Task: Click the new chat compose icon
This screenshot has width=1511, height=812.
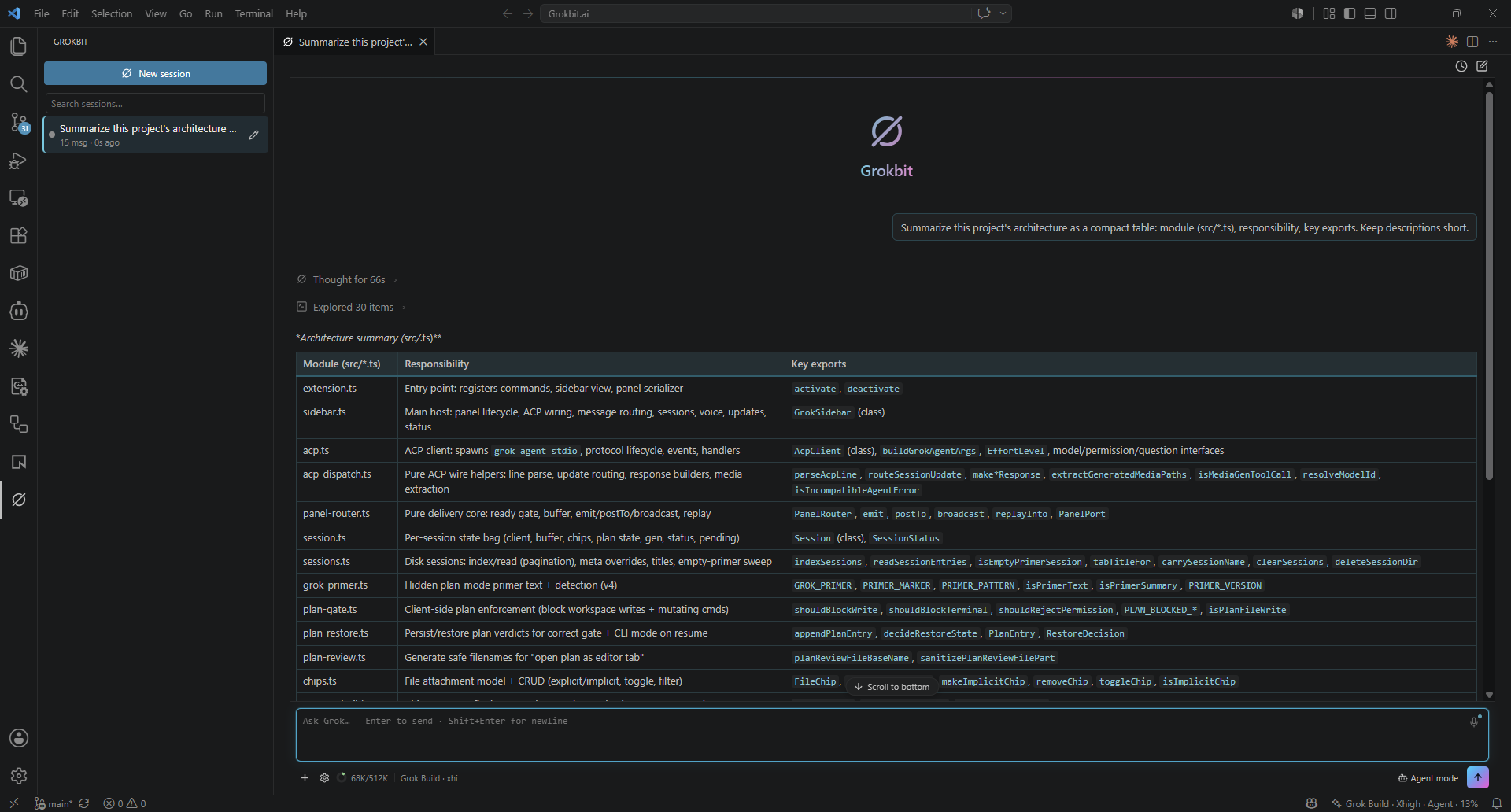Action: click(1483, 66)
